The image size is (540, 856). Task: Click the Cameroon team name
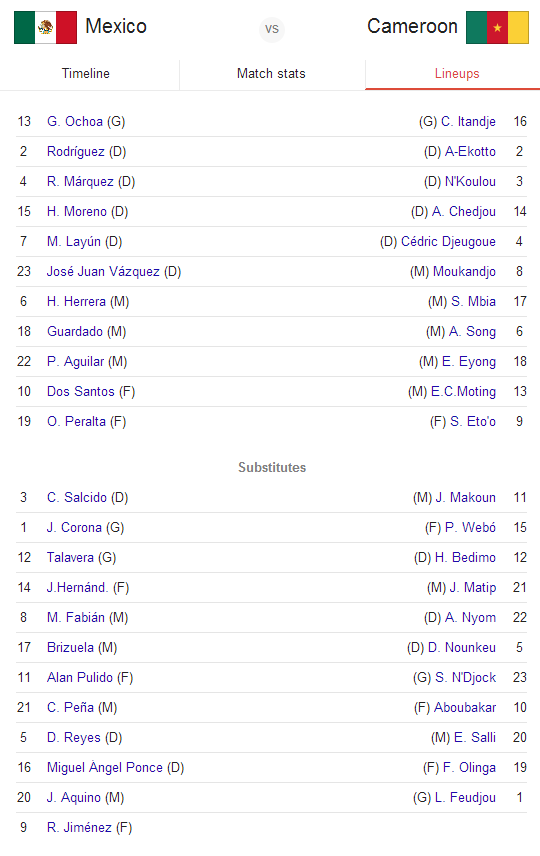click(x=412, y=26)
